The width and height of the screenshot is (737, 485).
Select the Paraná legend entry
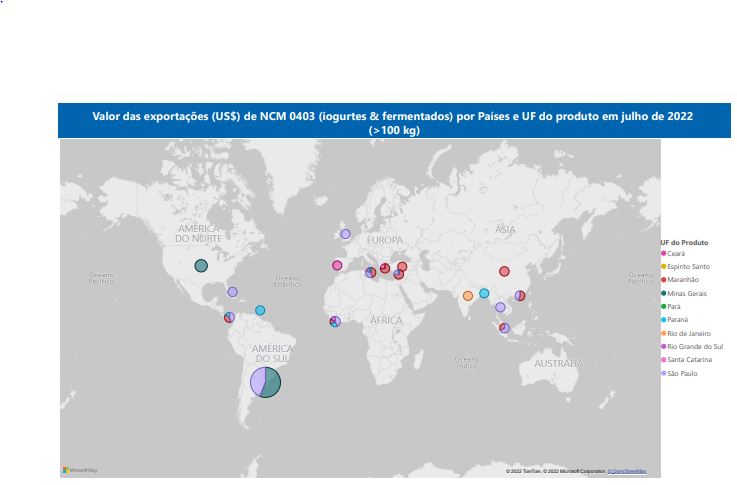click(674, 320)
